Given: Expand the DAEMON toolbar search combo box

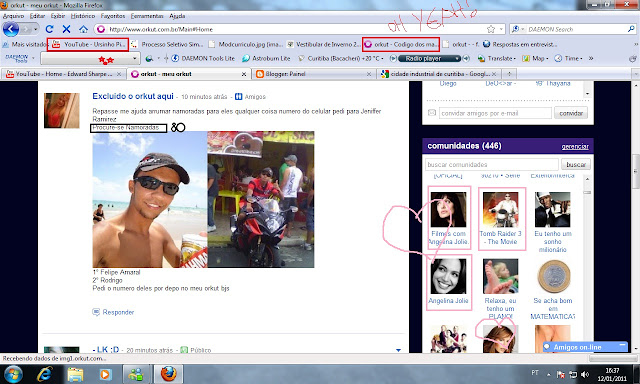Looking at the screenshot, I should click(135, 58).
